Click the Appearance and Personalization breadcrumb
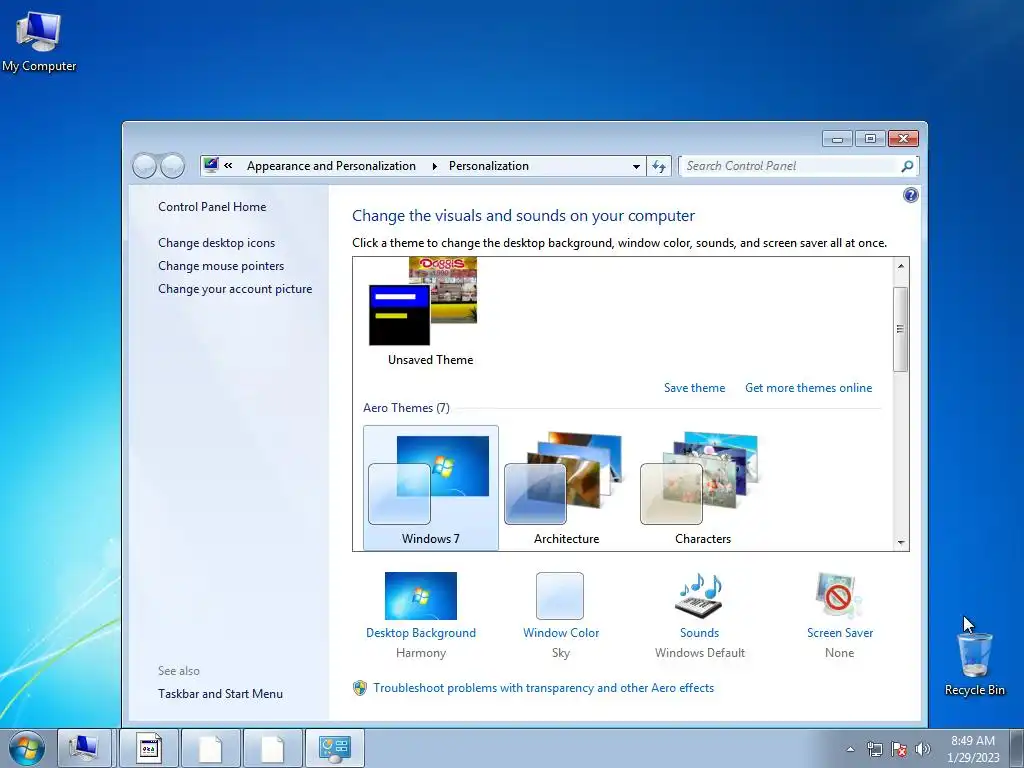The height and width of the screenshot is (768, 1024). tap(331, 166)
